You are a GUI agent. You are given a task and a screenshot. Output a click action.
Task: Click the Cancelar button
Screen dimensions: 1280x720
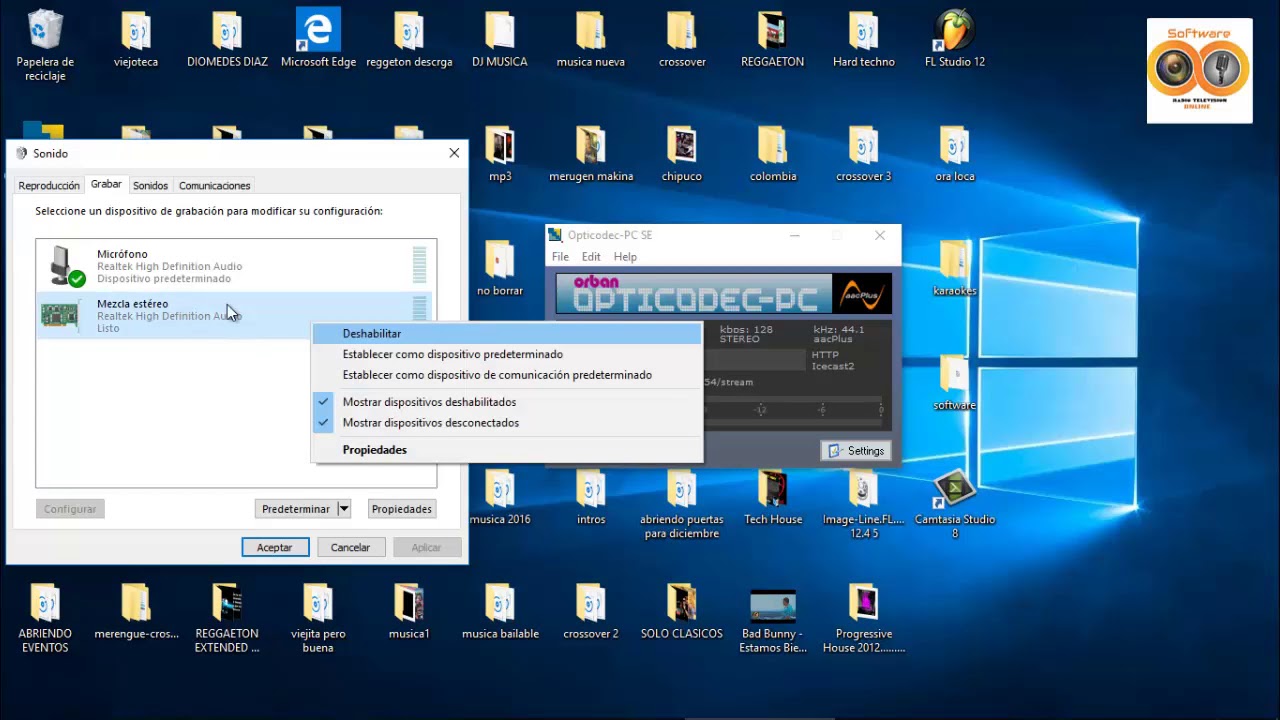(x=351, y=547)
